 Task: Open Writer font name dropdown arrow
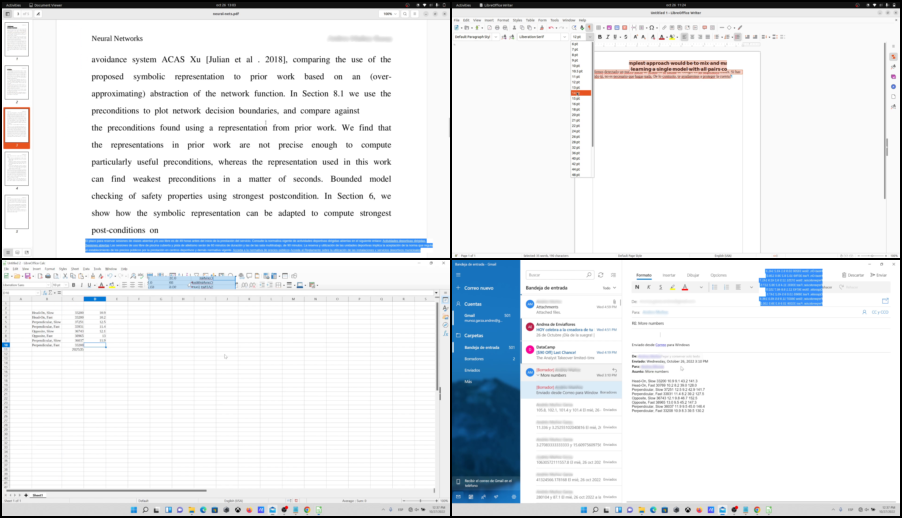coord(564,37)
